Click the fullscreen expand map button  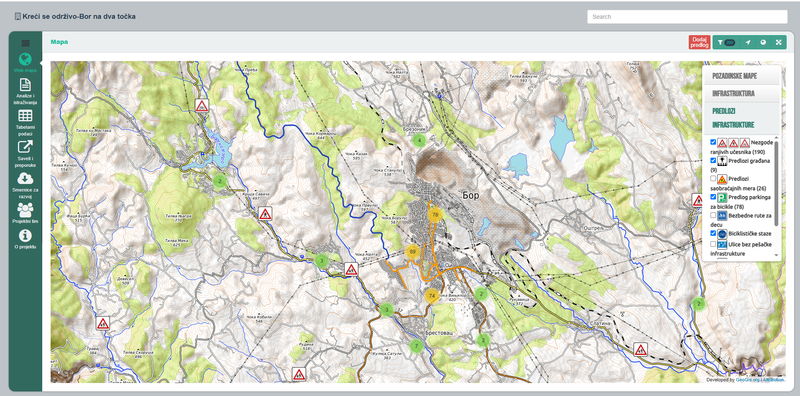[x=779, y=42]
